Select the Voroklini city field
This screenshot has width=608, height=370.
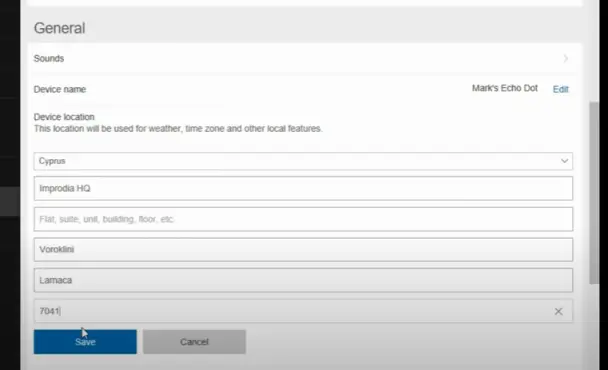(x=303, y=249)
